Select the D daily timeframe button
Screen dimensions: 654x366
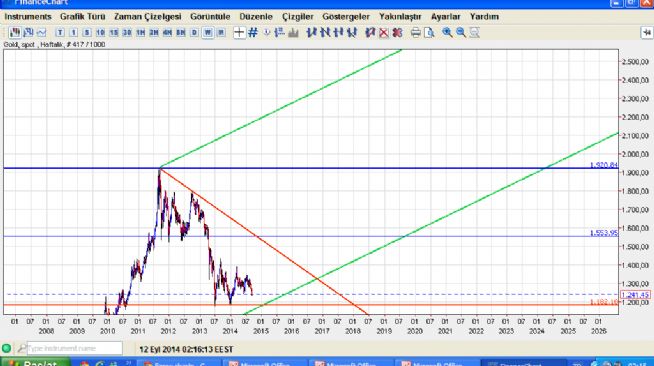pyautogui.click(x=194, y=33)
